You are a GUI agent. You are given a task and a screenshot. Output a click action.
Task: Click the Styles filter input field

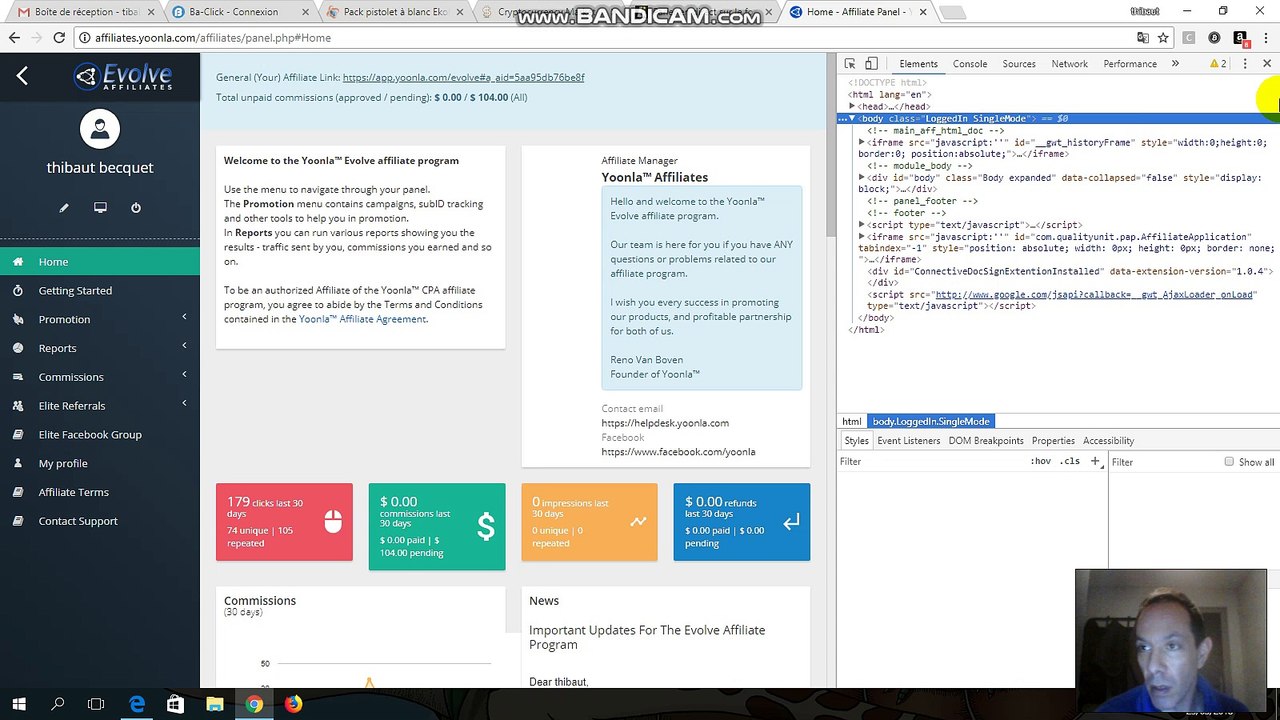(x=930, y=461)
